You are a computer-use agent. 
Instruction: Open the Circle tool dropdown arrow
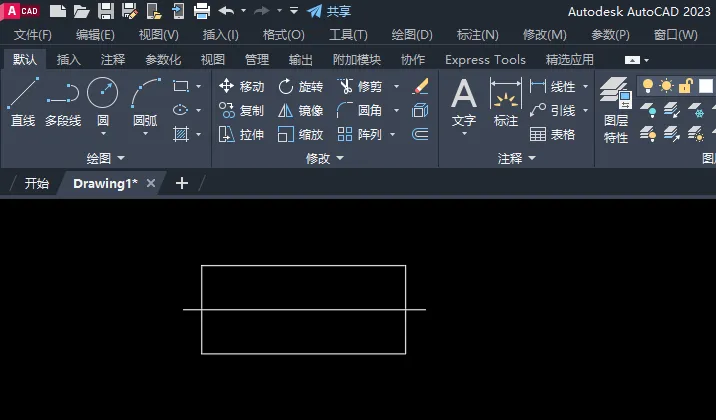(x=103, y=134)
